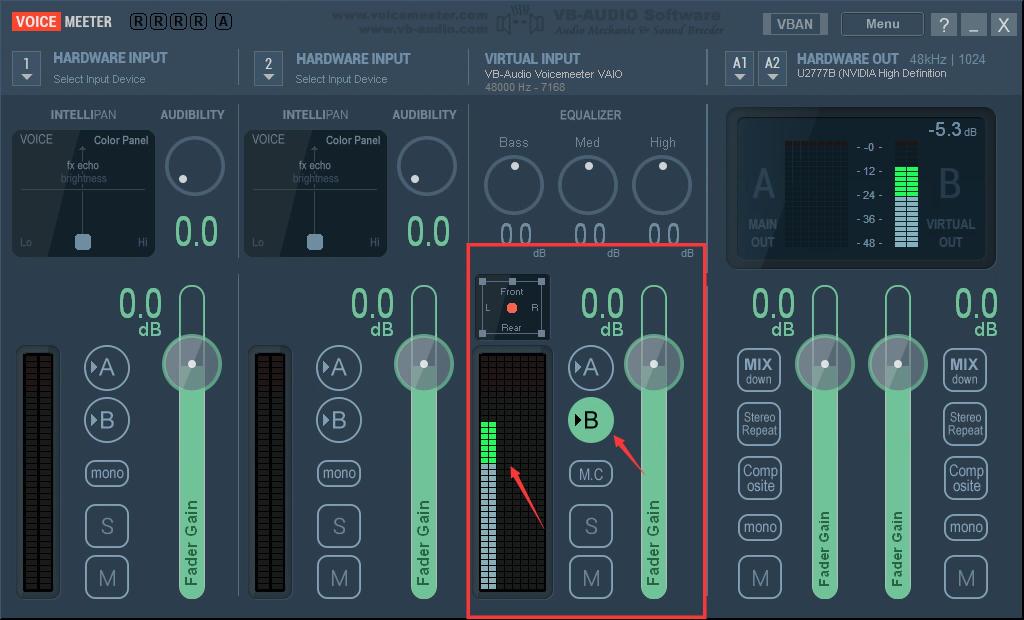Click the Hardware Input 2 fader gain knob
1024x620 pixels.
tap(424, 364)
